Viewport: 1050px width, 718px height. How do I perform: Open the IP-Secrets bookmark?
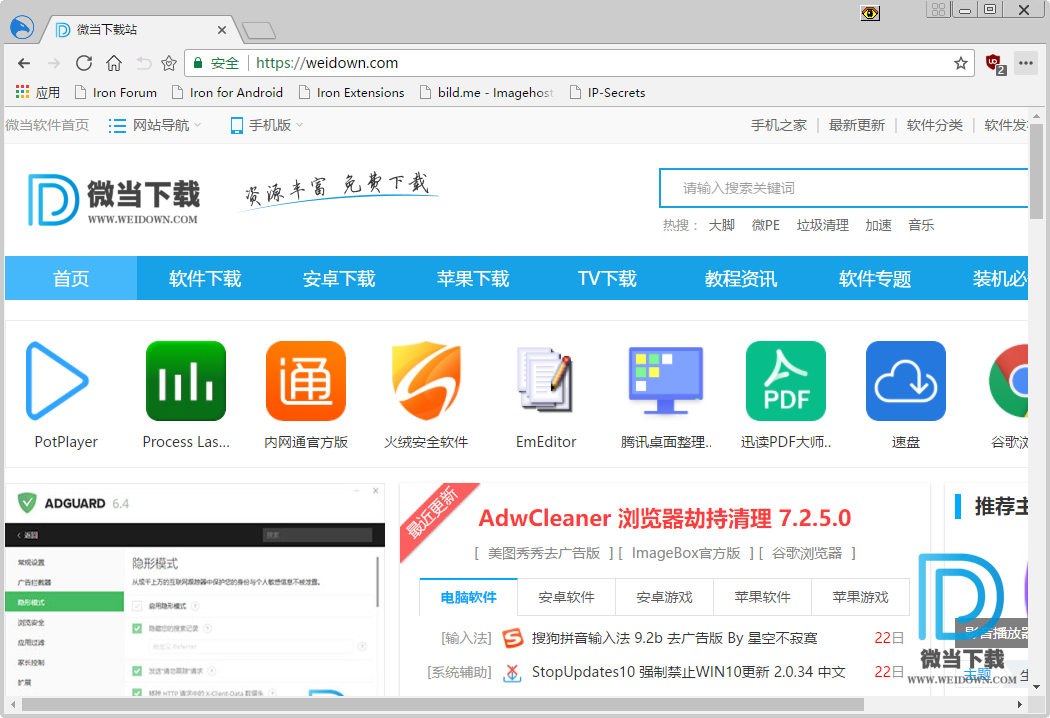[x=607, y=92]
